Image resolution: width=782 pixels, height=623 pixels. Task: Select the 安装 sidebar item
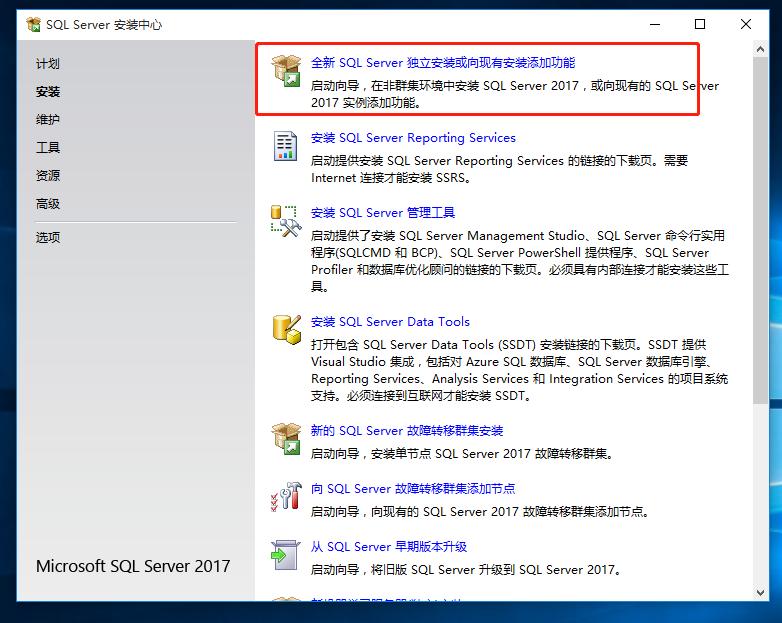click(47, 92)
